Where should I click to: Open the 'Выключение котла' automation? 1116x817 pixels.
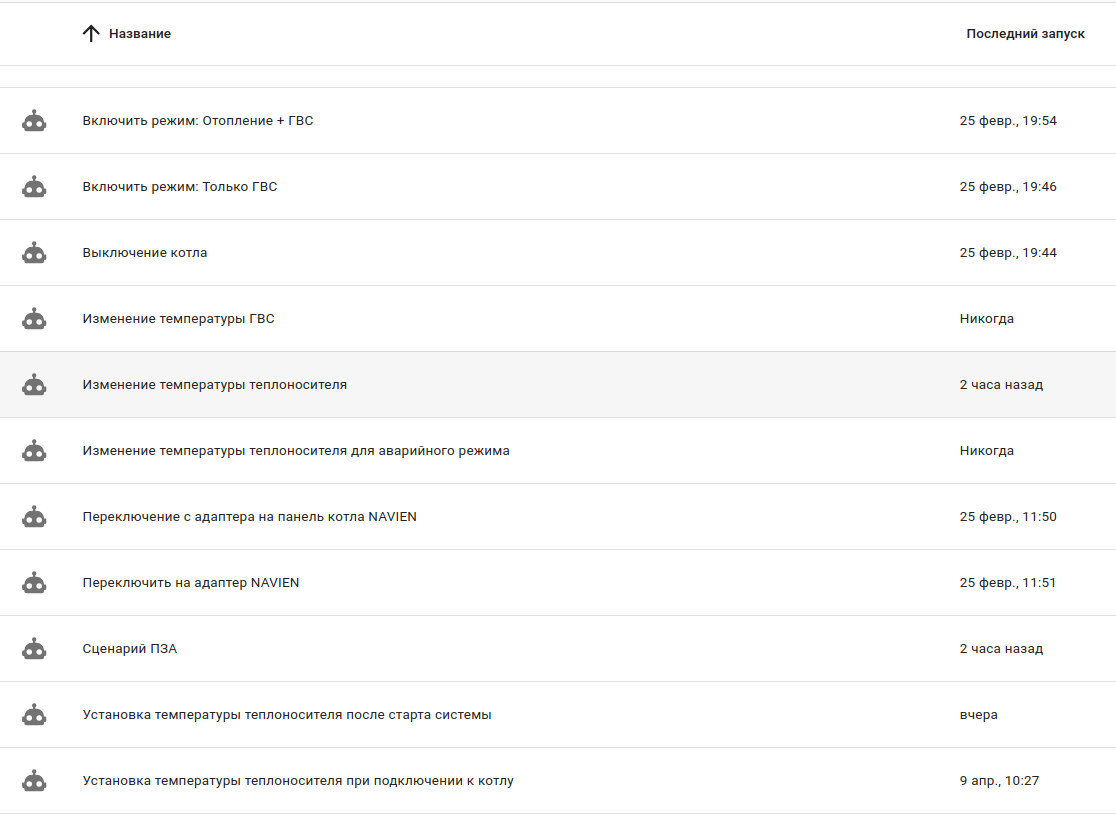click(145, 253)
